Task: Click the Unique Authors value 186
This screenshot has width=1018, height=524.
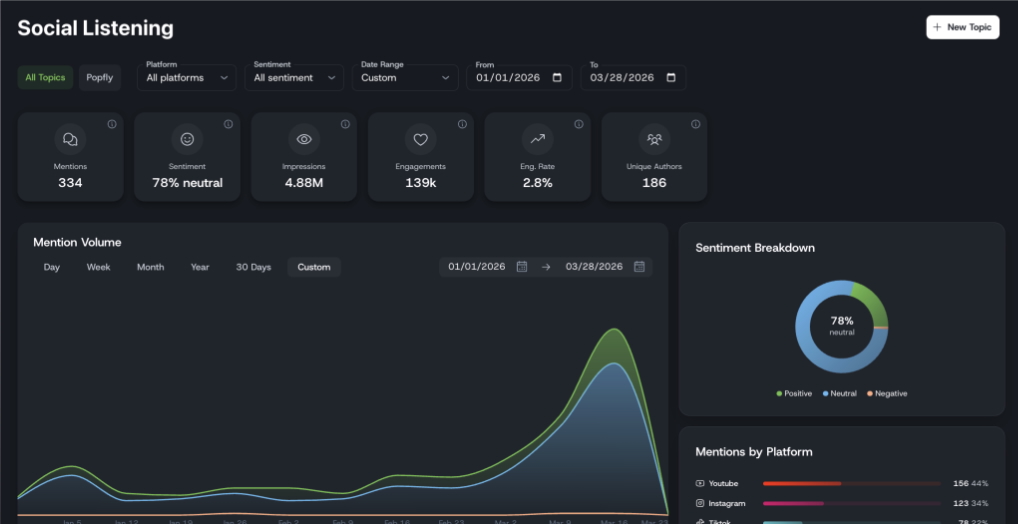Action: point(654,182)
